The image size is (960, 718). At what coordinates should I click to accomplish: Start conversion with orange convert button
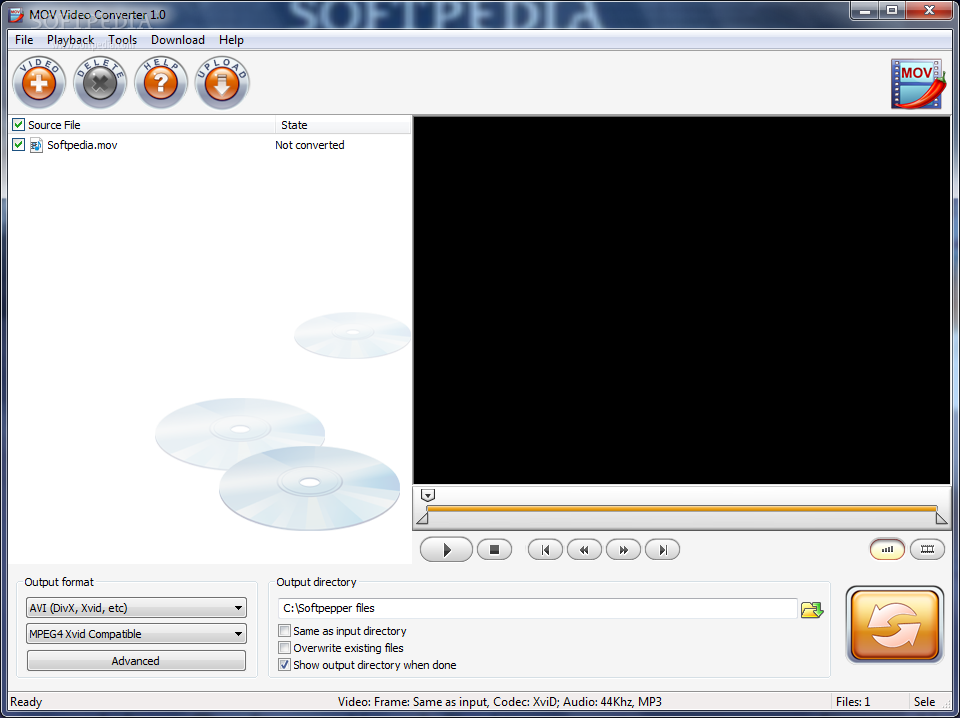tap(894, 625)
